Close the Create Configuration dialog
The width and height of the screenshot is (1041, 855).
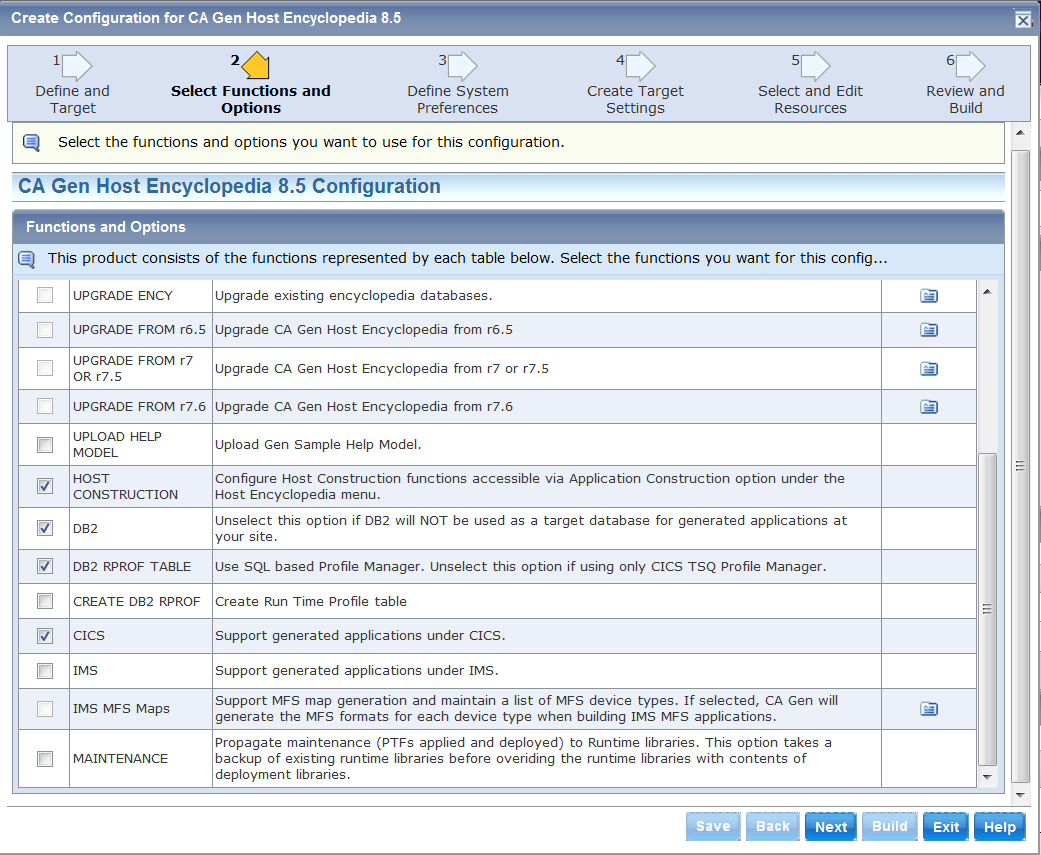pos(1022,20)
